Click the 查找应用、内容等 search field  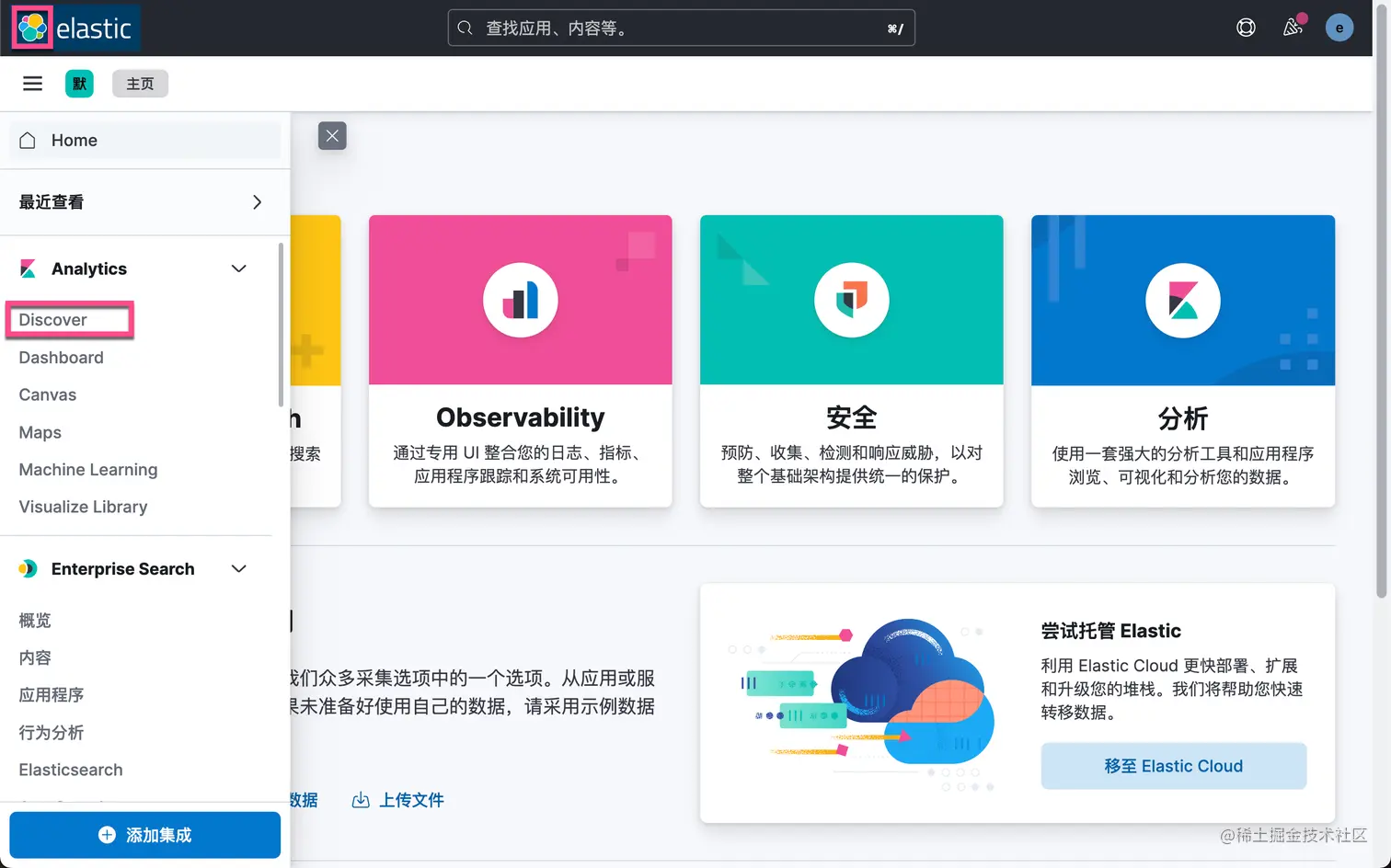tap(681, 28)
